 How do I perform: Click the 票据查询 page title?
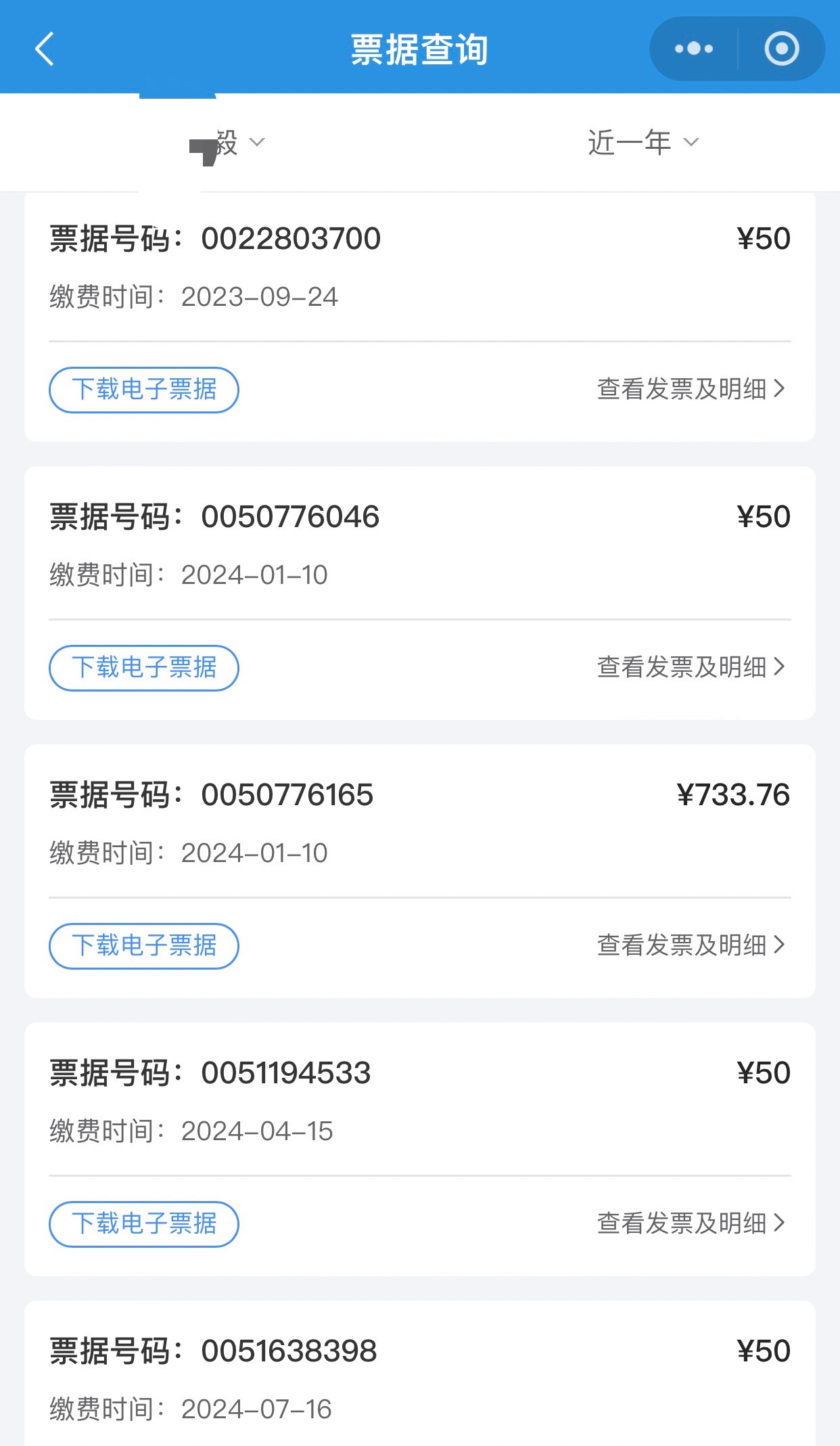point(419,49)
